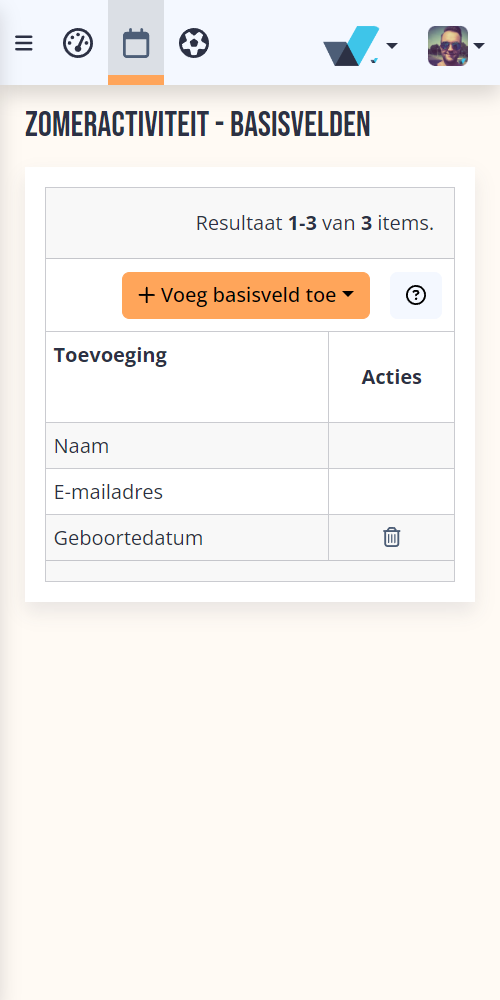Open the soccer ball section
This screenshot has width=500, height=1000.
pos(194,43)
